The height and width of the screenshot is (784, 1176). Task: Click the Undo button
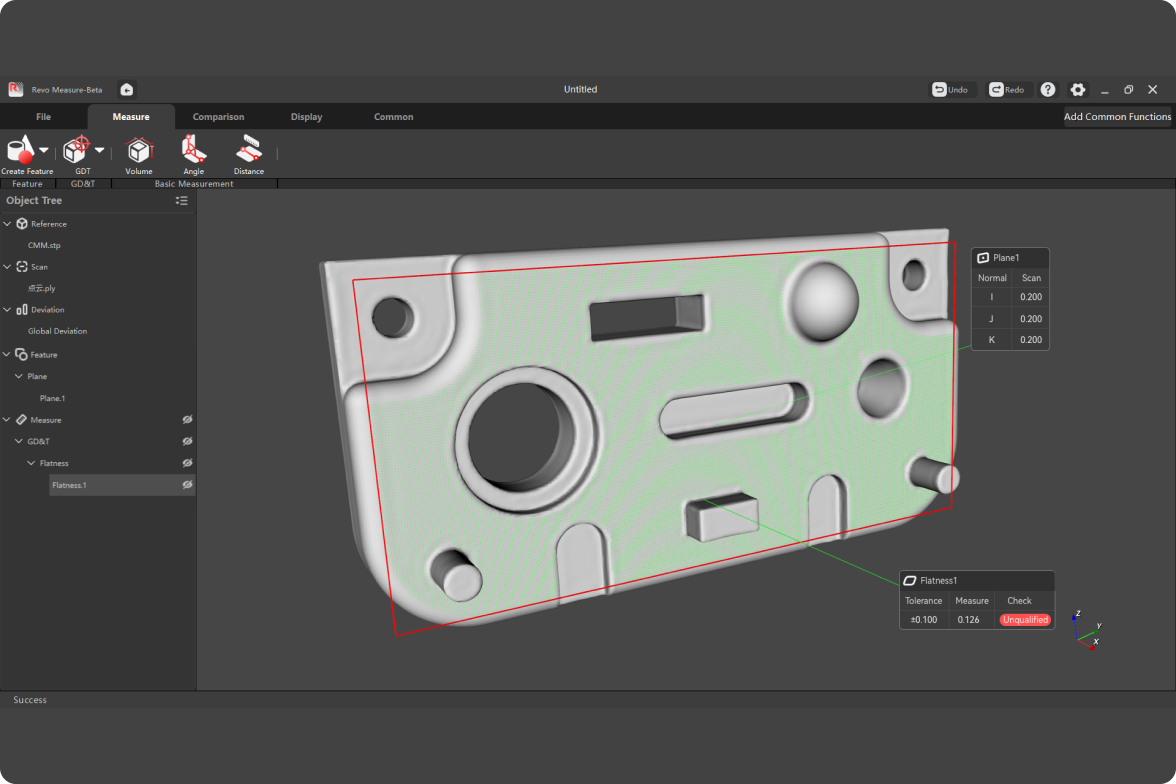[950, 90]
